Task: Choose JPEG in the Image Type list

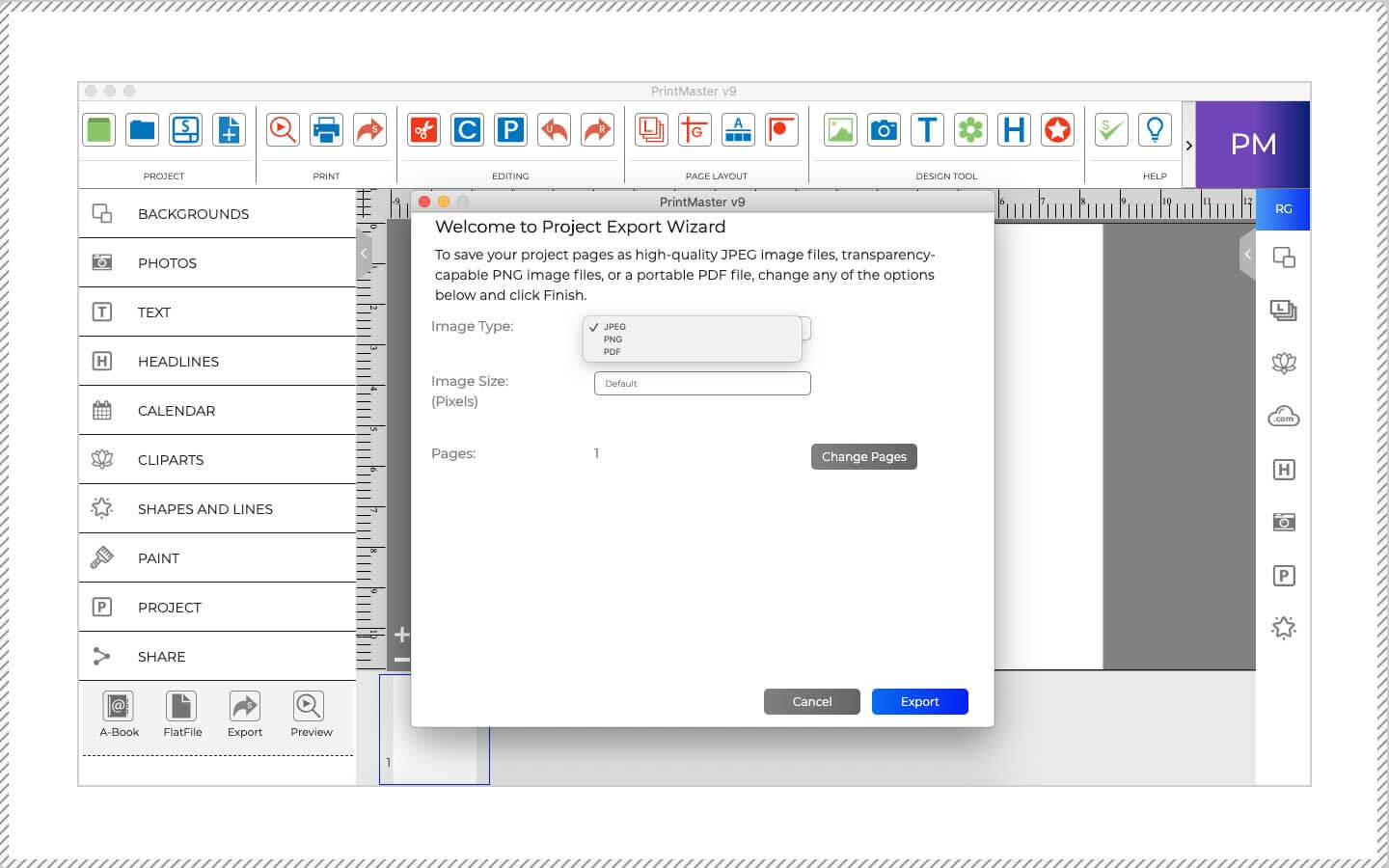Action: pos(693,327)
